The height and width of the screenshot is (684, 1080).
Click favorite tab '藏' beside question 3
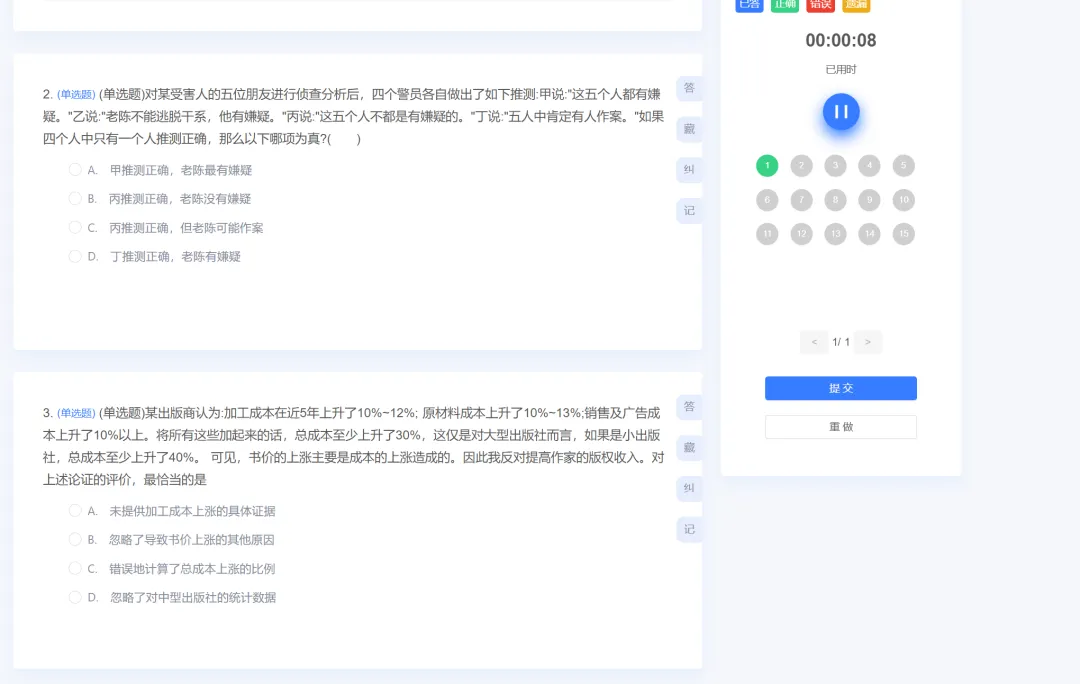(689, 448)
